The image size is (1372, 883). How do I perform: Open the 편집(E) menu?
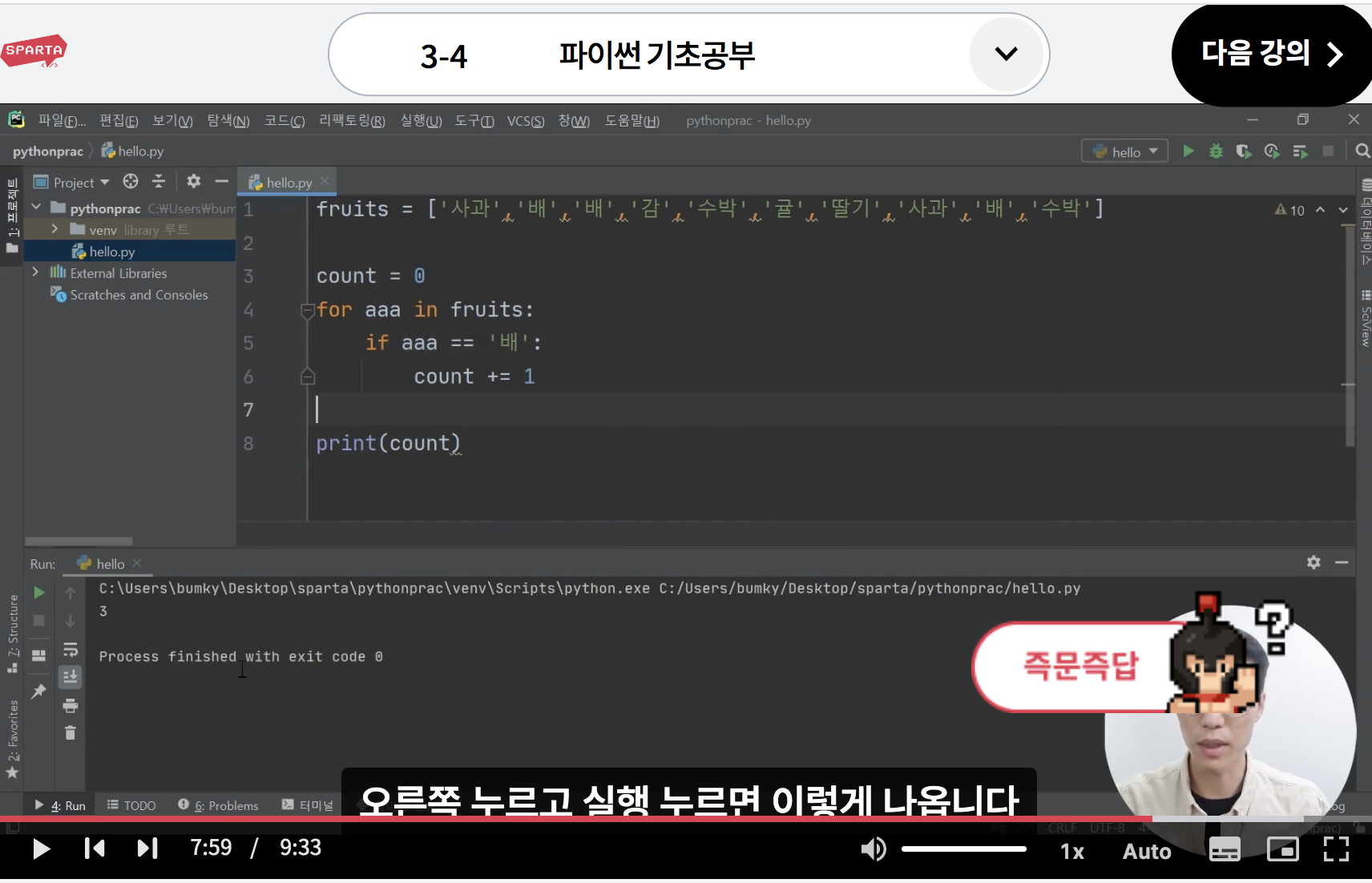click(x=119, y=121)
